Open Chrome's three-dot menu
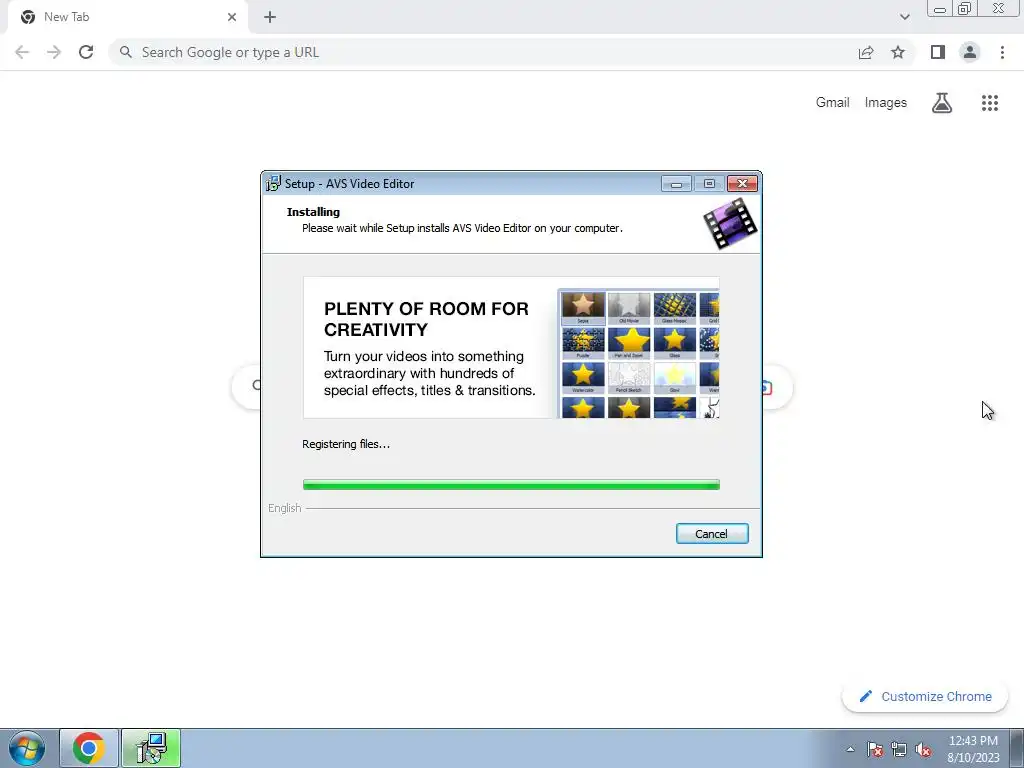This screenshot has width=1024, height=768. 1002,52
